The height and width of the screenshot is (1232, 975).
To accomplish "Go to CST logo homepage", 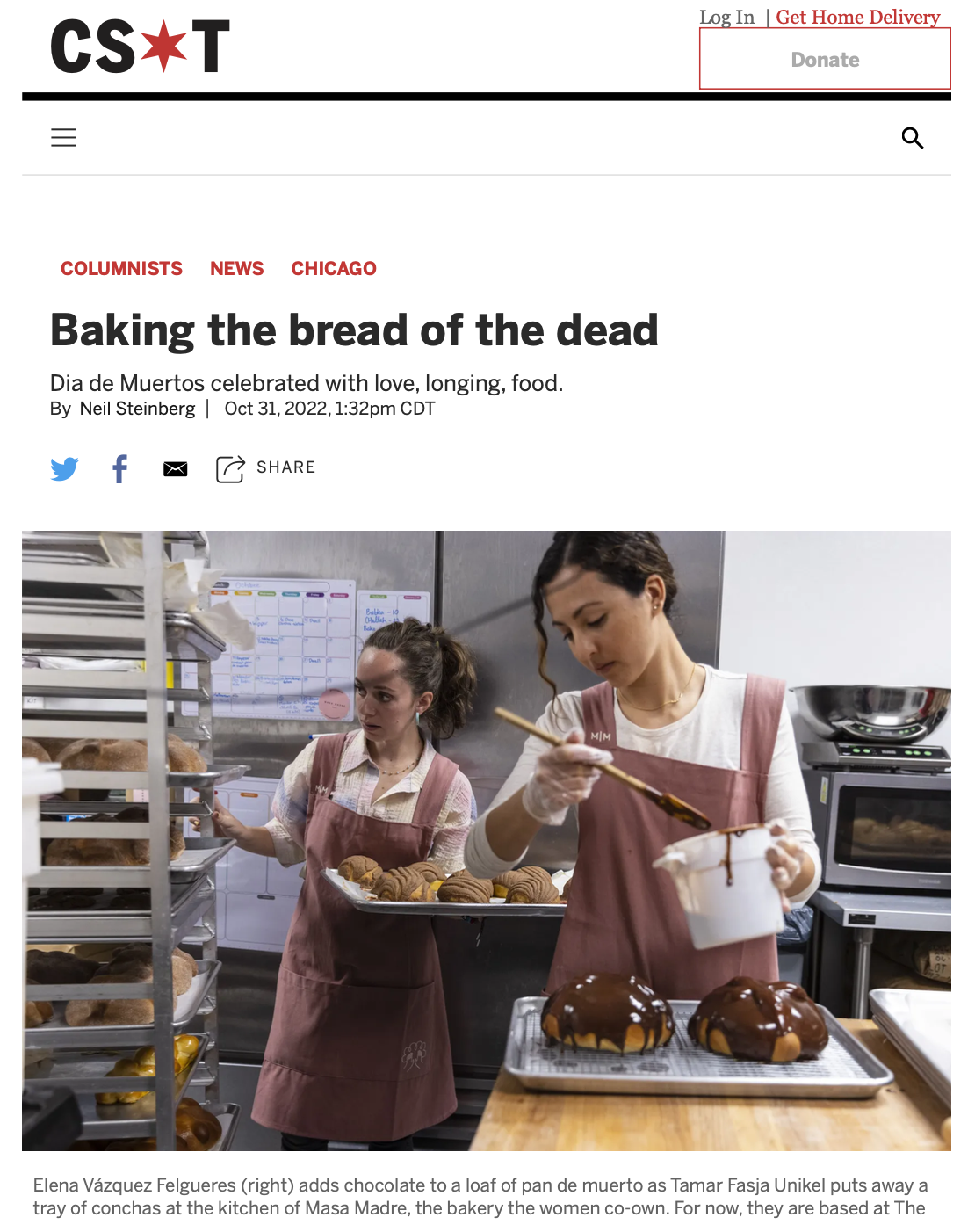I will [140, 46].
